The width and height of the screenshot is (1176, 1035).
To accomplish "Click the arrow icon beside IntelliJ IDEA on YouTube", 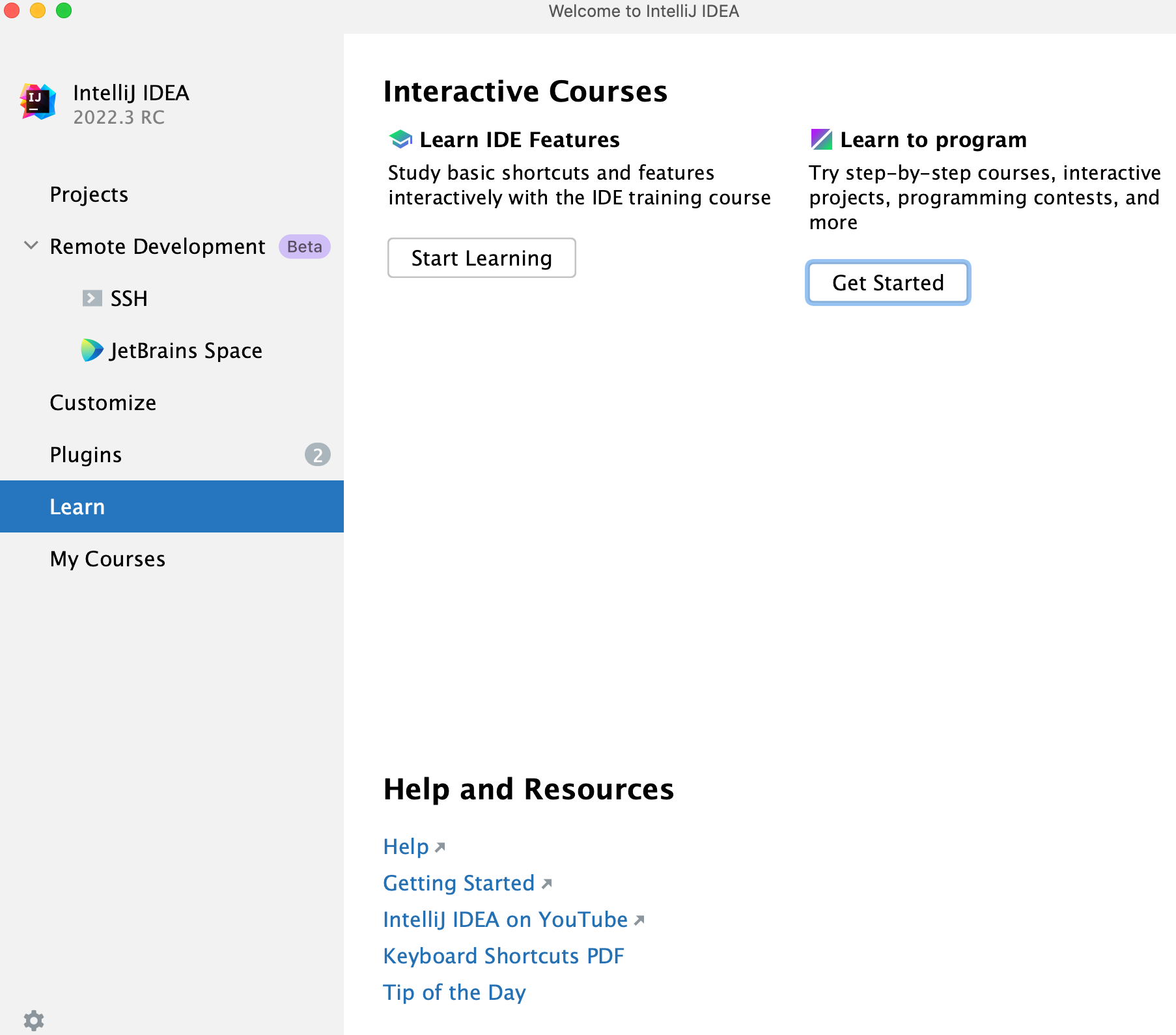I will coord(639,920).
